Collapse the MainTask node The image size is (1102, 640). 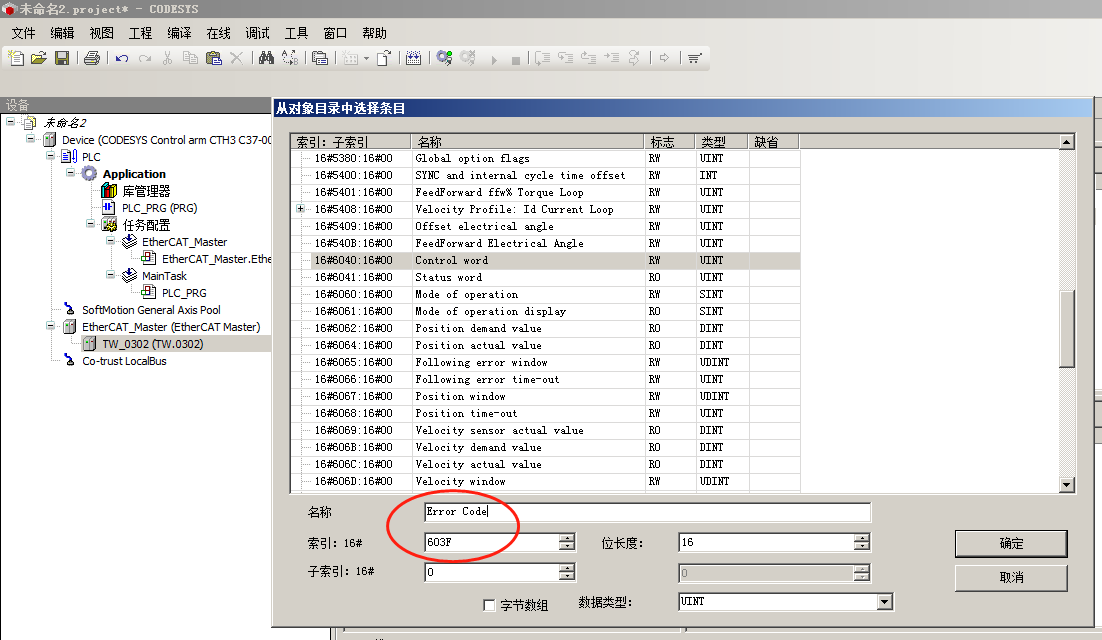coord(110,275)
